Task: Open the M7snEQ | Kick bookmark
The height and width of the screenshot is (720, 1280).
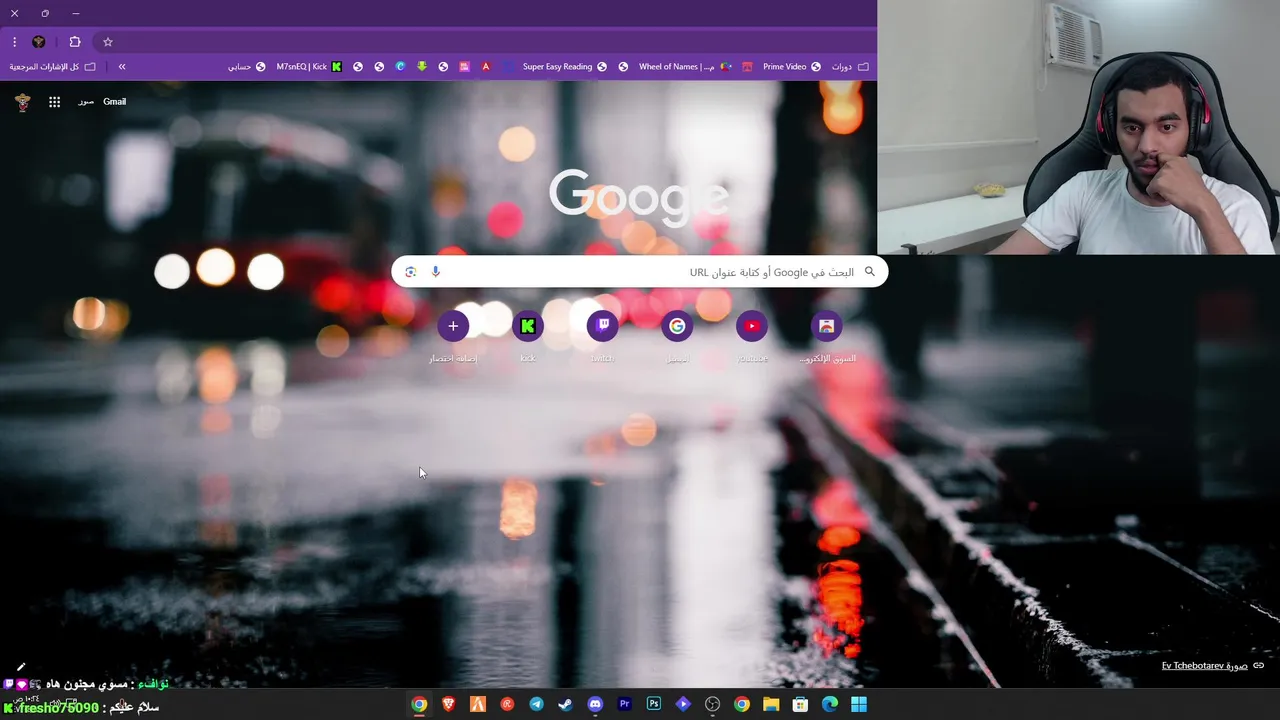Action: tap(309, 67)
